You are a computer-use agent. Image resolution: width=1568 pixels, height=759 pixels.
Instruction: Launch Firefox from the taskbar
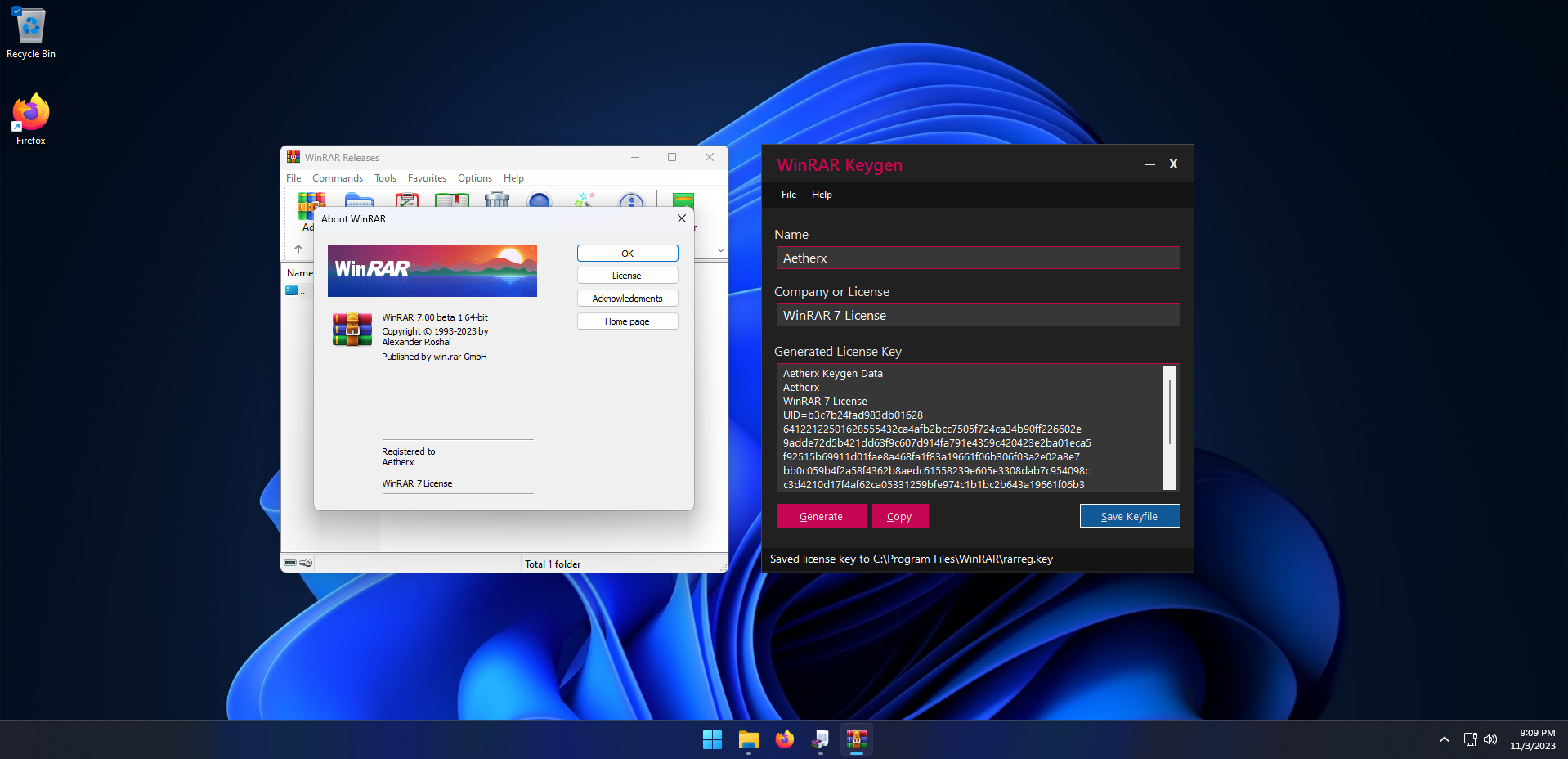(x=784, y=739)
